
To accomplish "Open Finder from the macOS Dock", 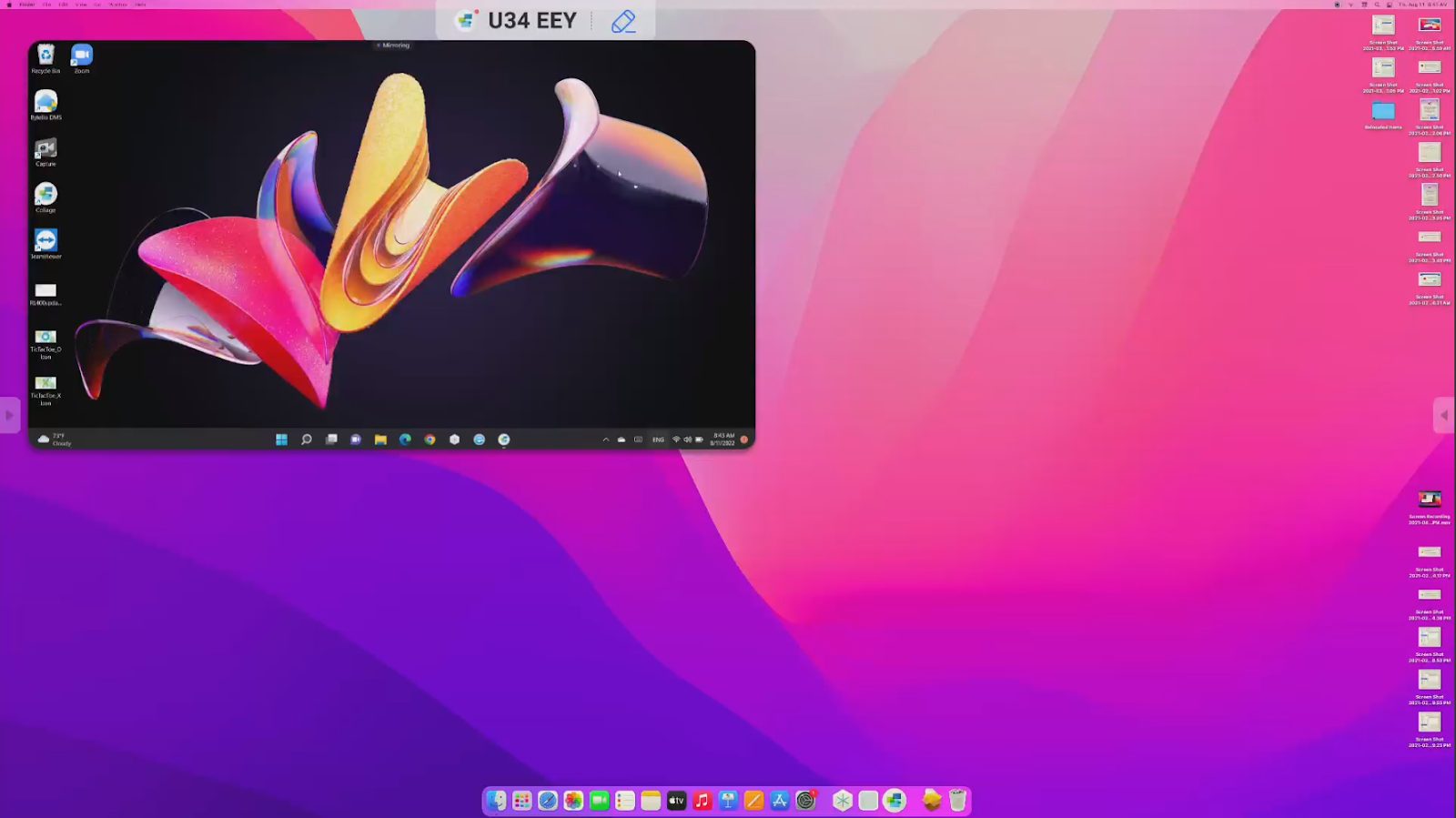I will coord(496,801).
